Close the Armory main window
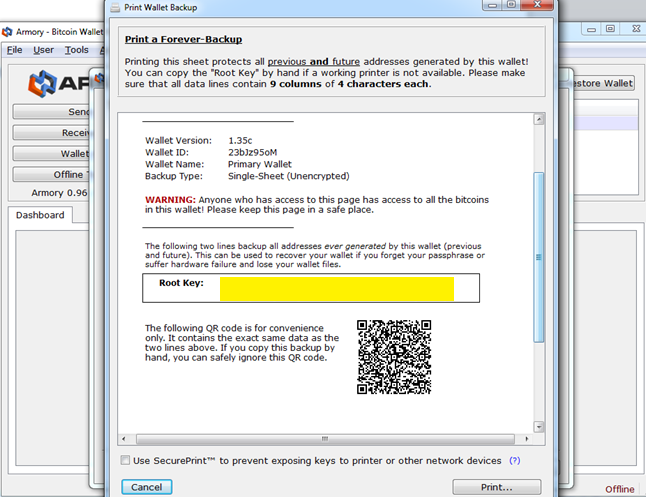Screen dimensions: 646x497 click(x=636, y=29)
